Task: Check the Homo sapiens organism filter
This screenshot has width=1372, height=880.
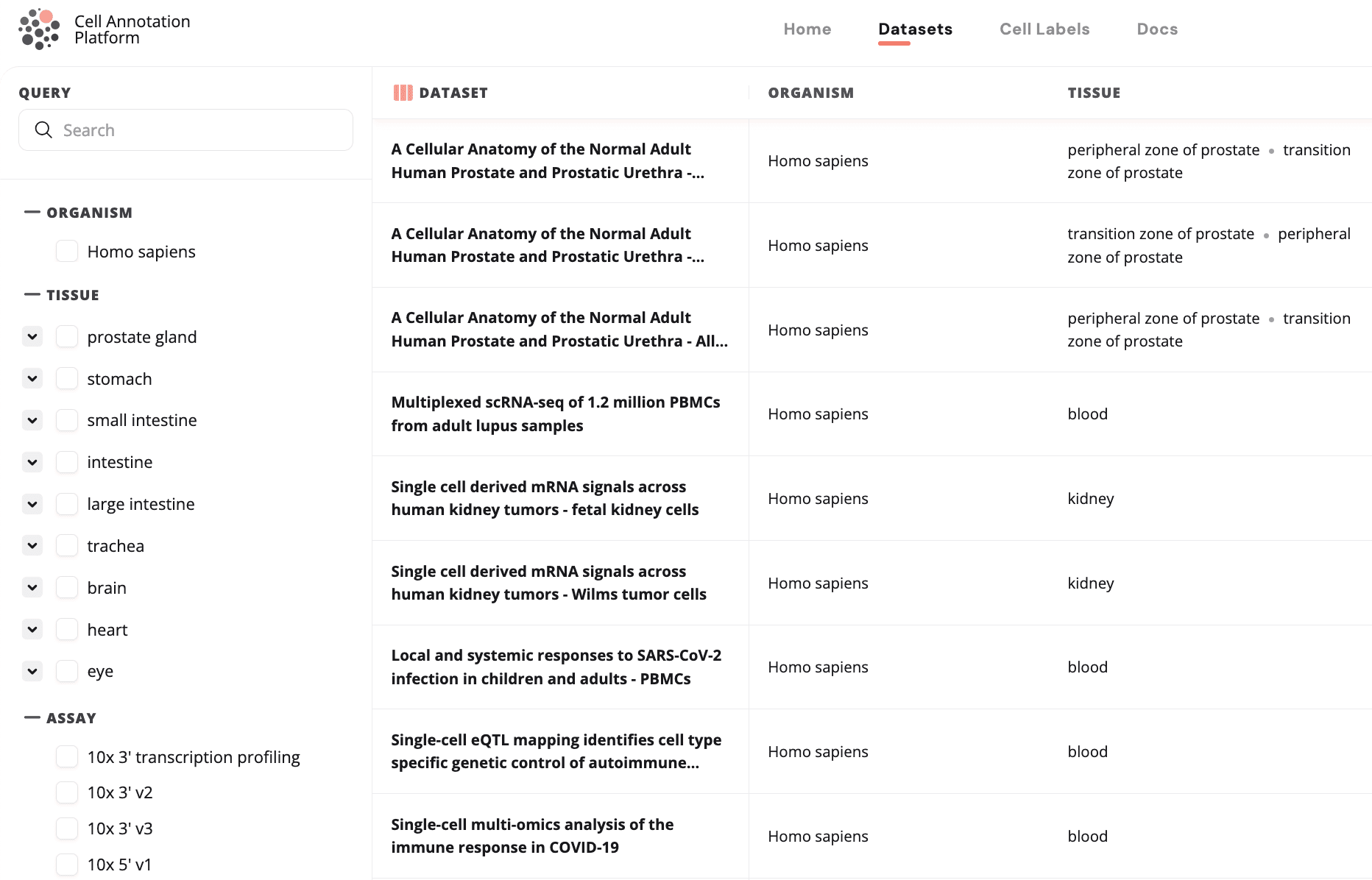Action: [x=66, y=251]
